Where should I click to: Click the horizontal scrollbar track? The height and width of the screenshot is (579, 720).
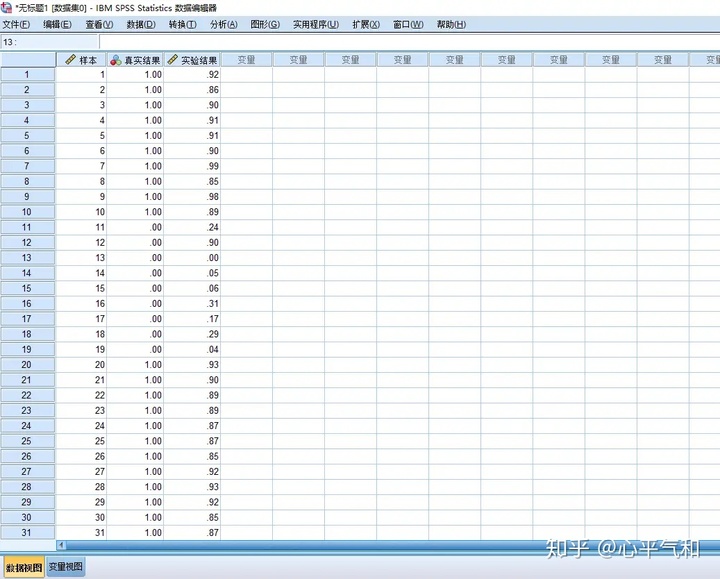click(393, 545)
